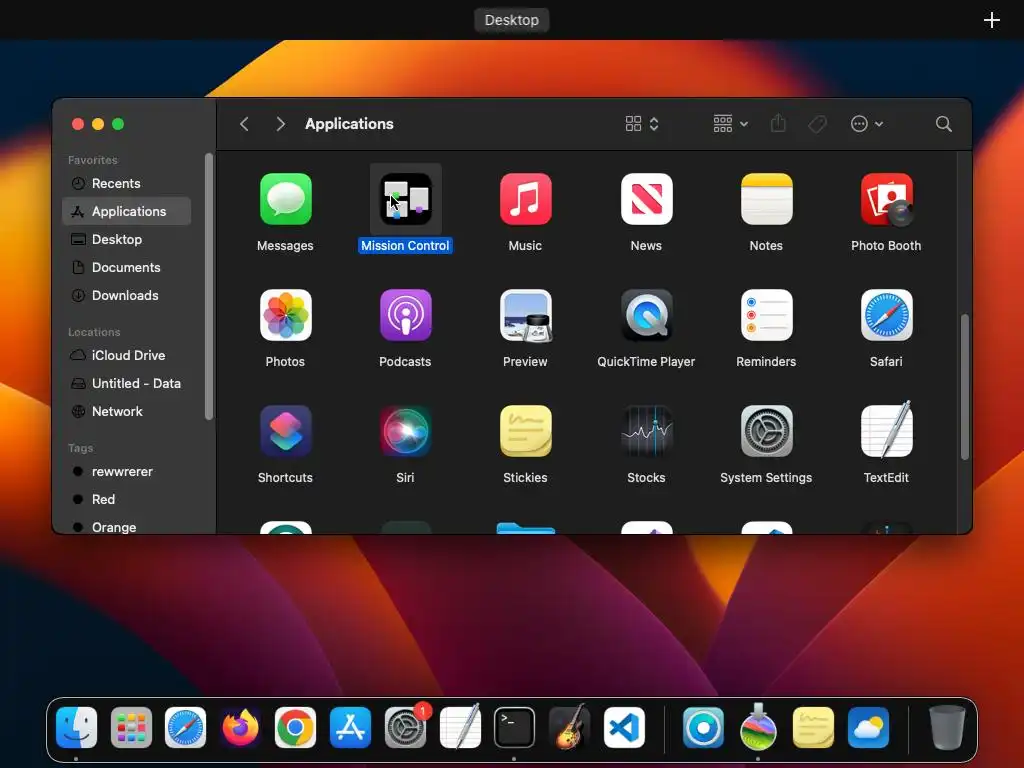Viewport: 1024px width, 768px height.
Task: Click the QuickTime Player label text
Action: click(646, 362)
